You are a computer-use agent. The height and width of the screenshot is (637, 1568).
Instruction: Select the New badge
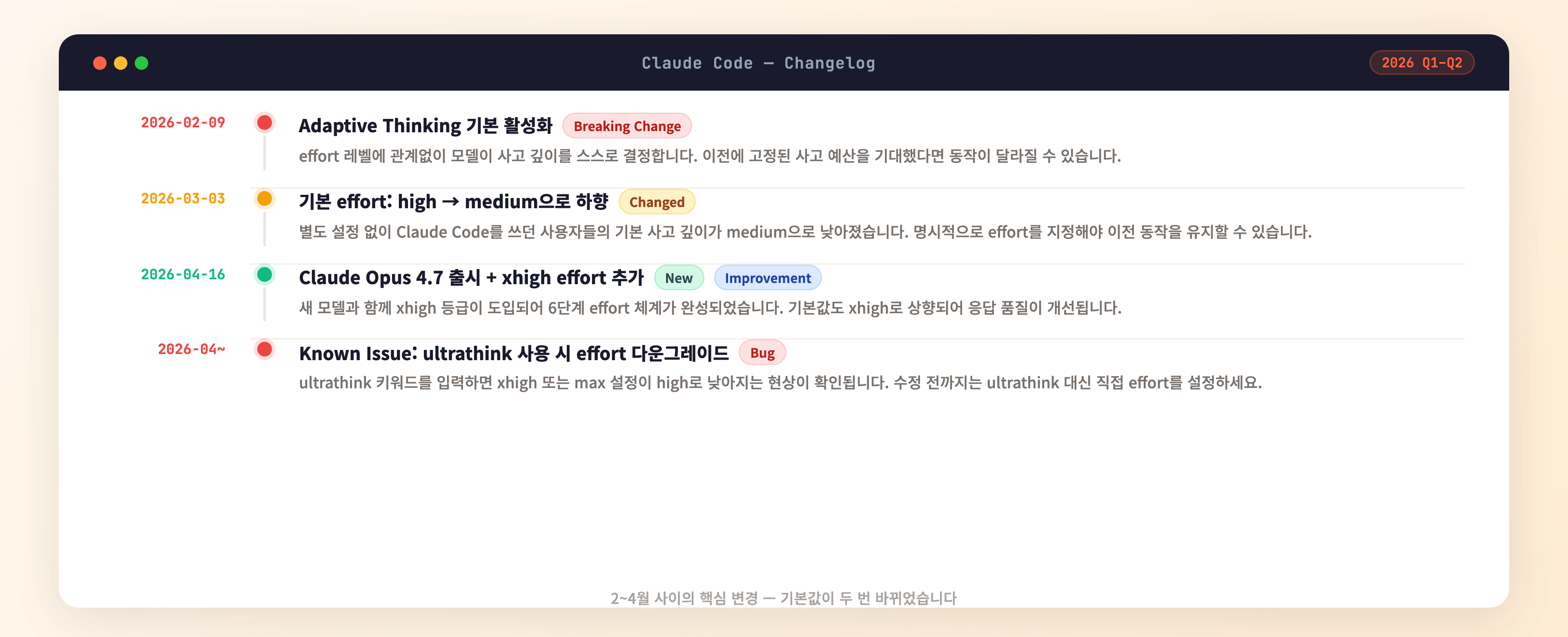(x=679, y=278)
